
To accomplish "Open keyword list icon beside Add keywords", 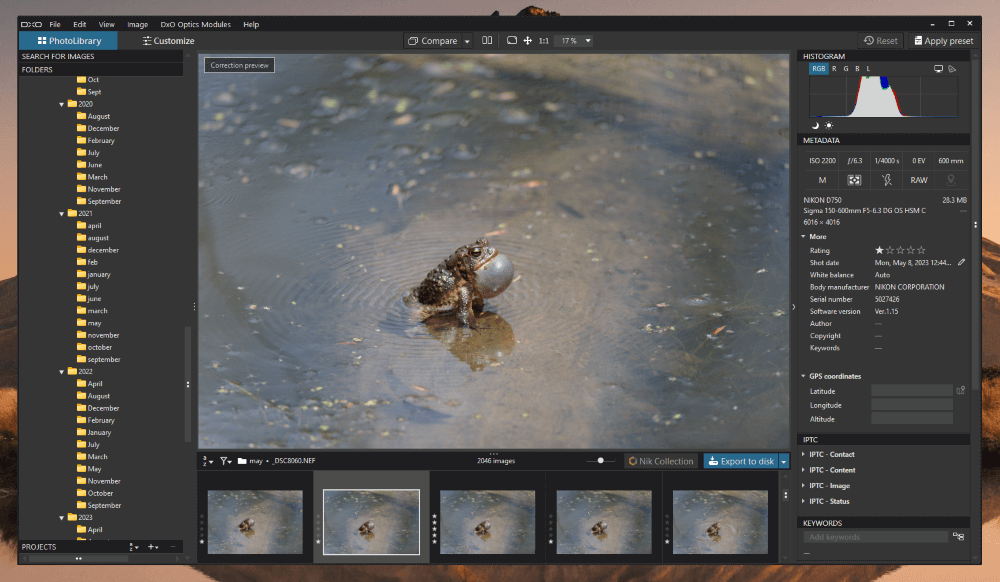I will pyautogui.click(x=958, y=536).
